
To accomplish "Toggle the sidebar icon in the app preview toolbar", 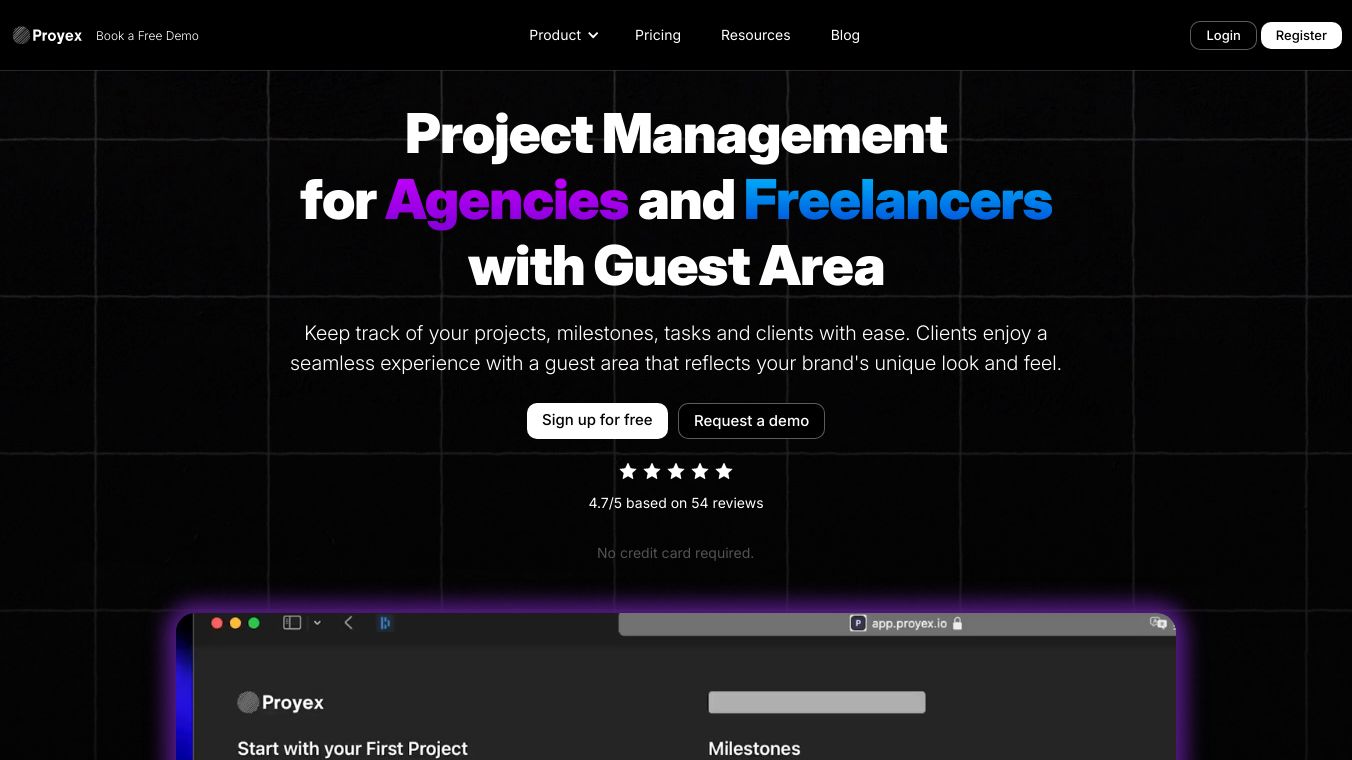I will click(x=292, y=623).
